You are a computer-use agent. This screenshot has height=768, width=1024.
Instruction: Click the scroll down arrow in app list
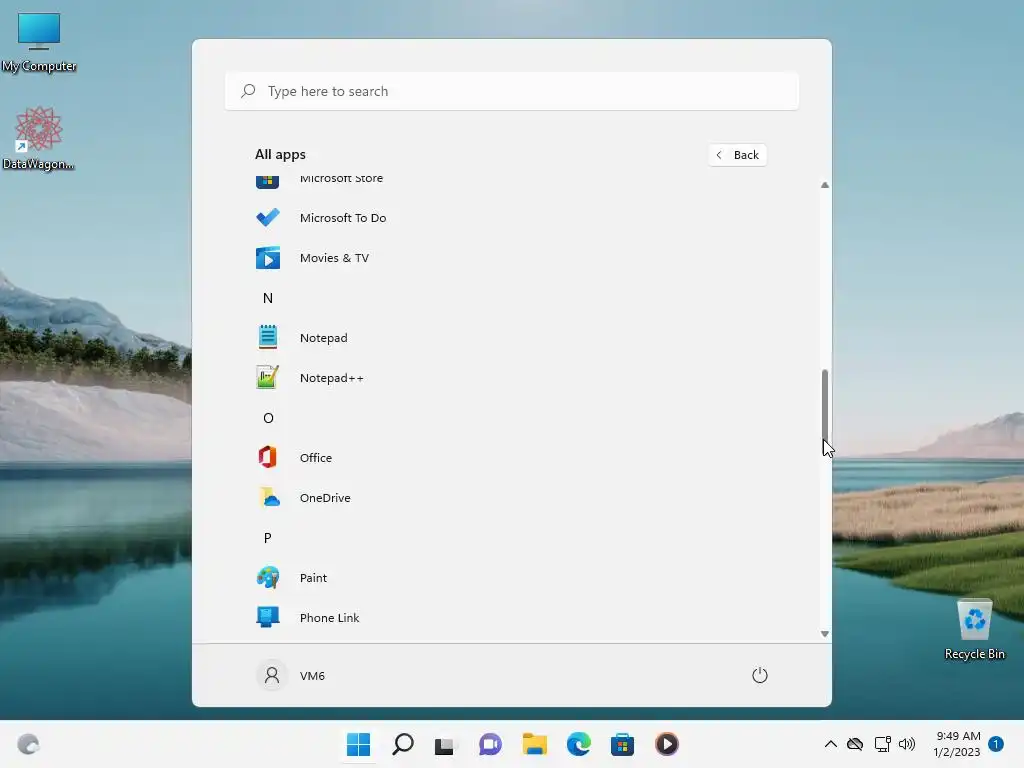click(x=825, y=633)
